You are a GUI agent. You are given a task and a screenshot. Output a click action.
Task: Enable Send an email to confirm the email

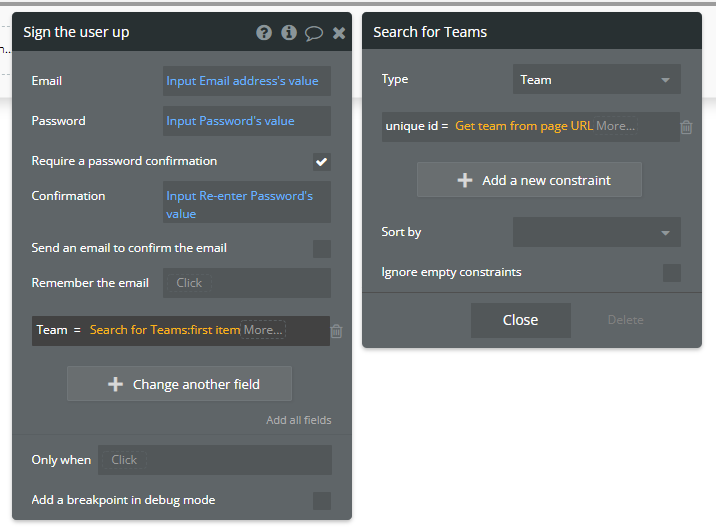point(321,248)
